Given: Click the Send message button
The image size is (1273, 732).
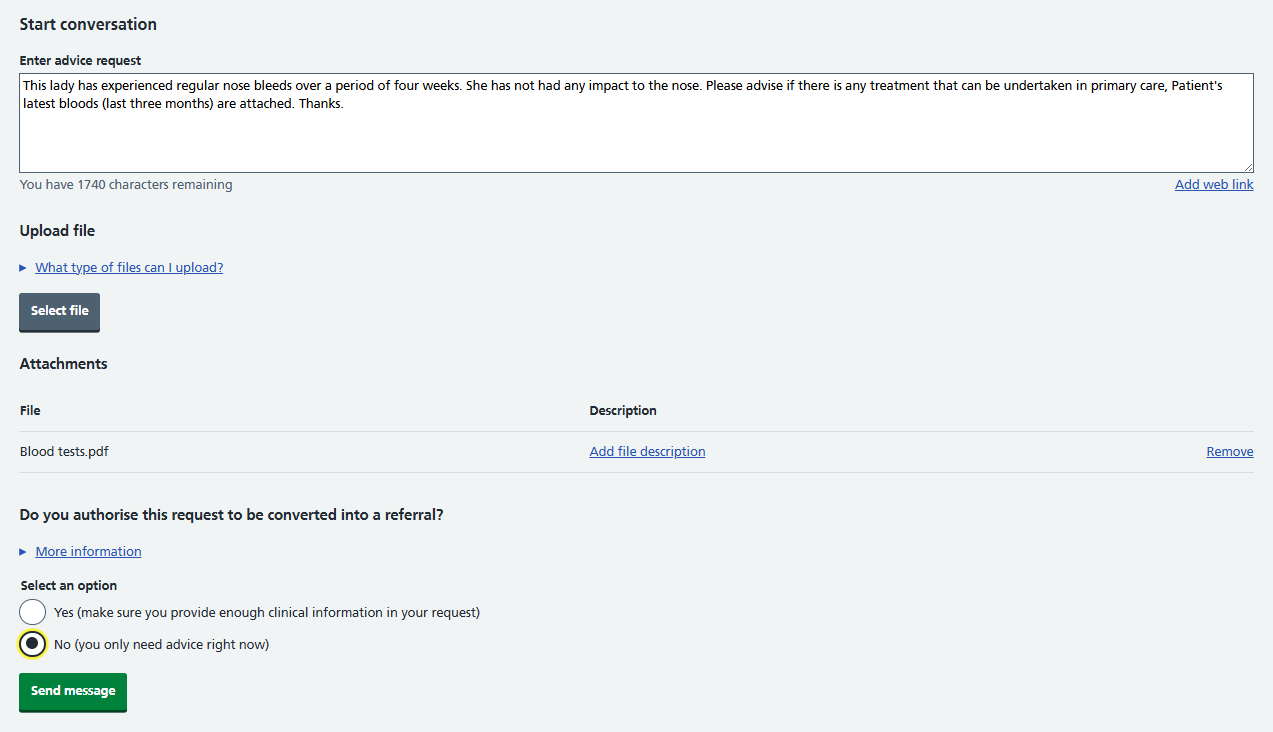Looking at the screenshot, I should (x=73, y=692).
